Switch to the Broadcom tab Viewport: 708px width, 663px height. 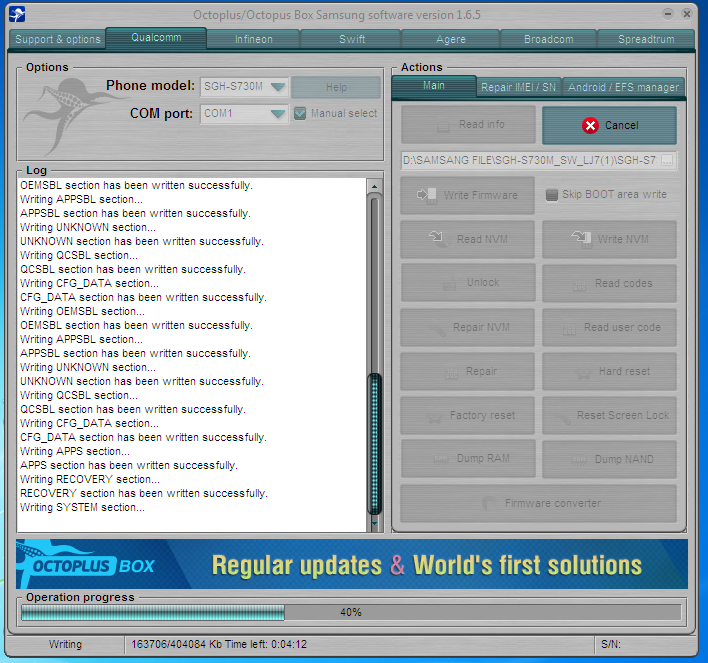tap(549, 39)
